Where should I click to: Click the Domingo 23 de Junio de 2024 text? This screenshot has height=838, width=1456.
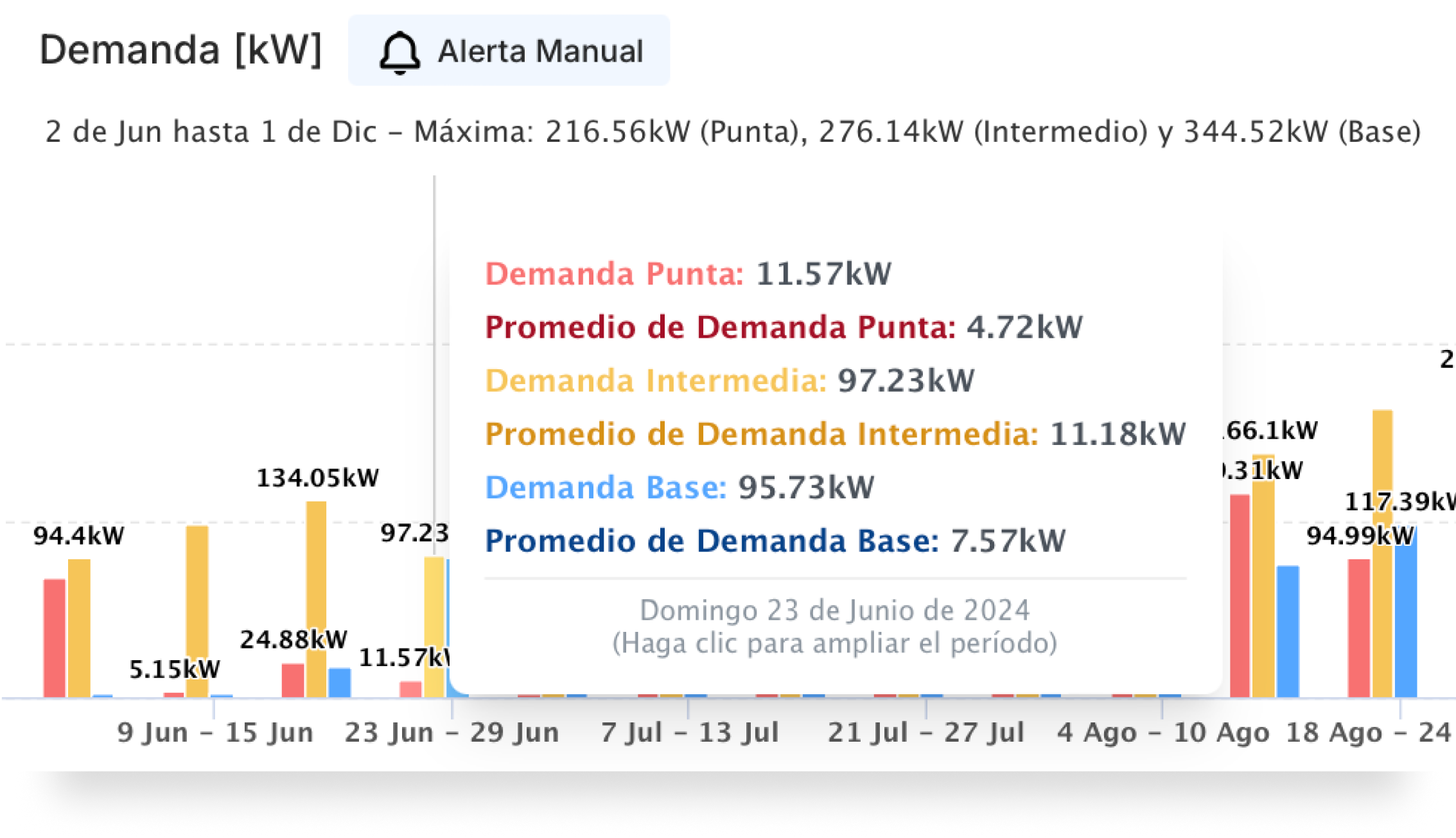(834, 610)
